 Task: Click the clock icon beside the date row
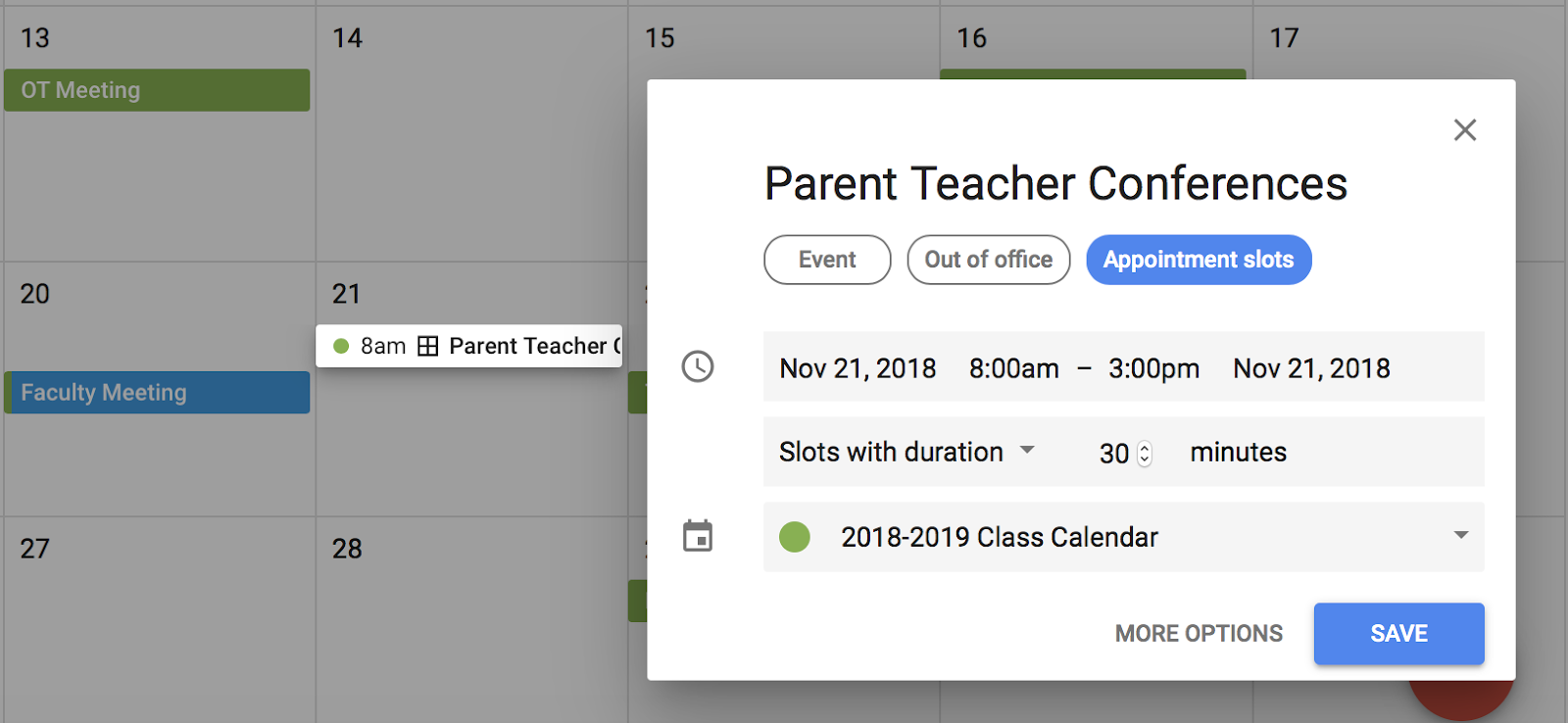tap(698, 366)
